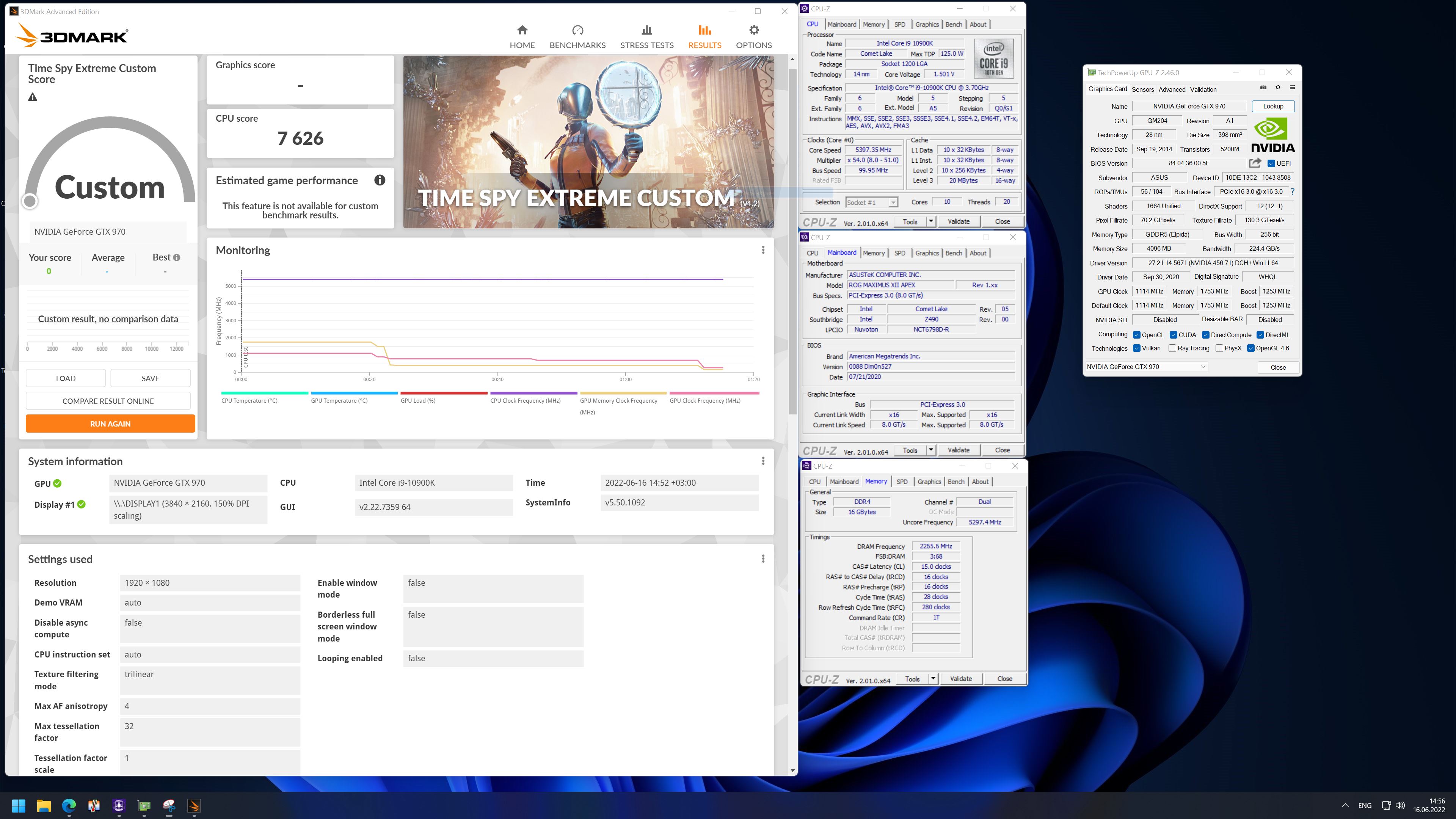Click the GPU-Z taskbar icon

[144, 805]
